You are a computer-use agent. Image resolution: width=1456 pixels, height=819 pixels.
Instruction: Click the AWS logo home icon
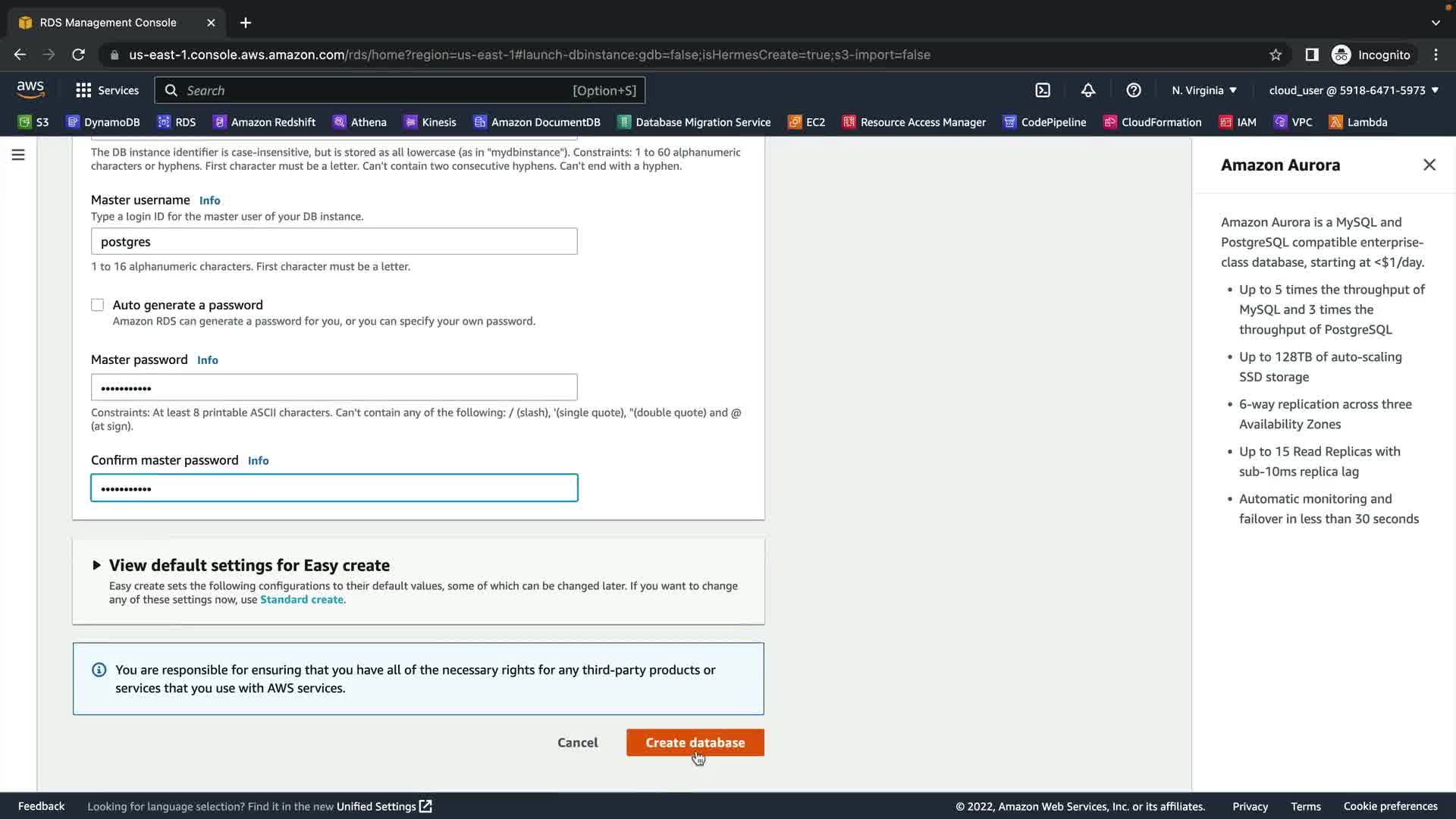30,89
